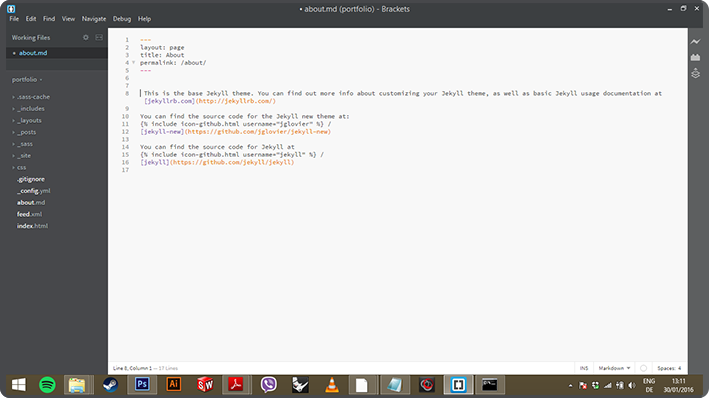Image resolution: width=709 pixels, height=399 pixels.
Task: Open feed.xml in the file tree
Action: (29, 214)
